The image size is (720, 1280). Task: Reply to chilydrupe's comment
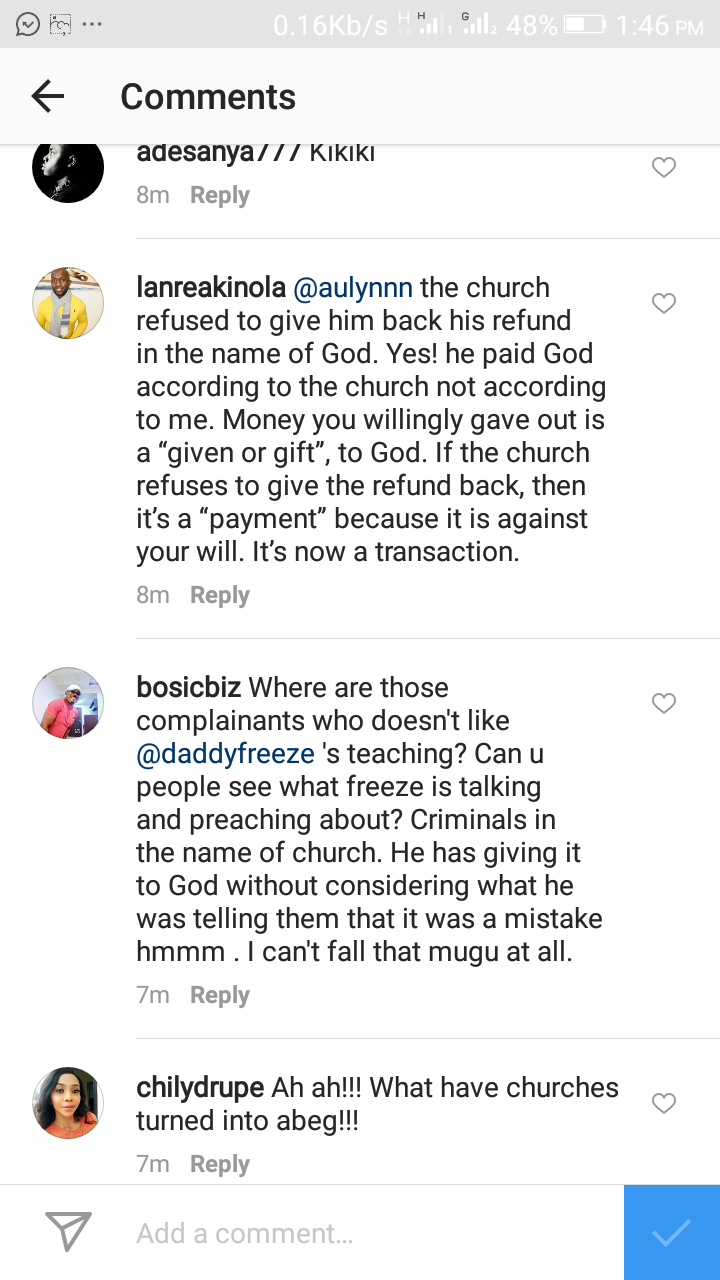(x=219, y=1164)
